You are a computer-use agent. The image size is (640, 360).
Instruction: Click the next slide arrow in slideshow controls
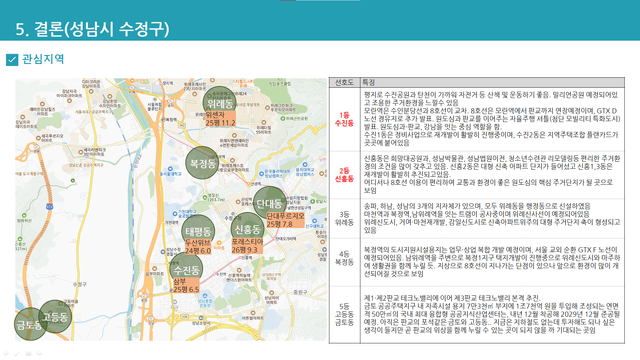point(39,353)
